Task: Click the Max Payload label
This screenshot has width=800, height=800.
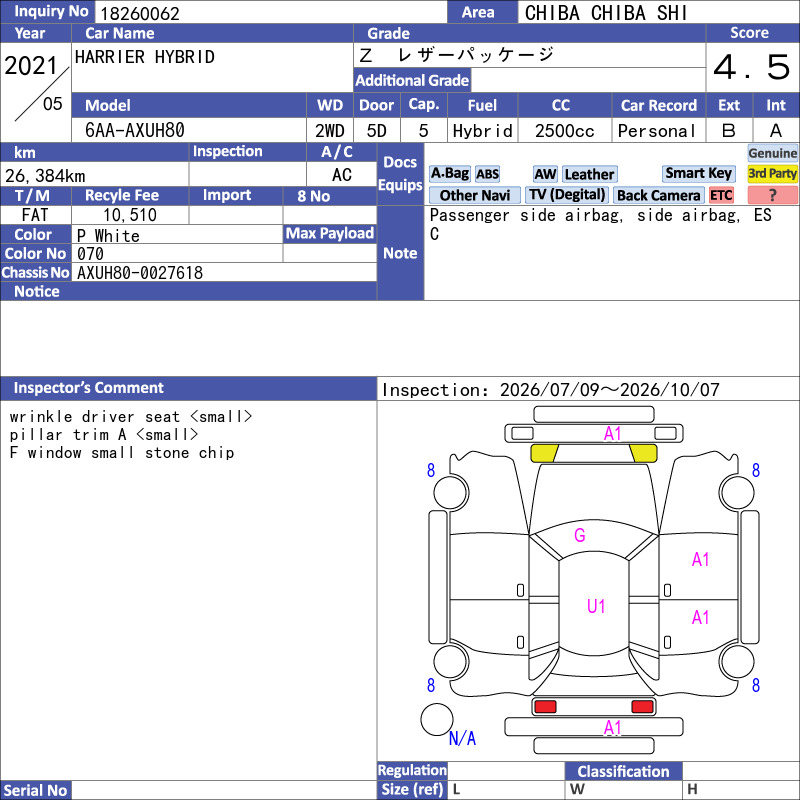Action: tap(330, 233)
